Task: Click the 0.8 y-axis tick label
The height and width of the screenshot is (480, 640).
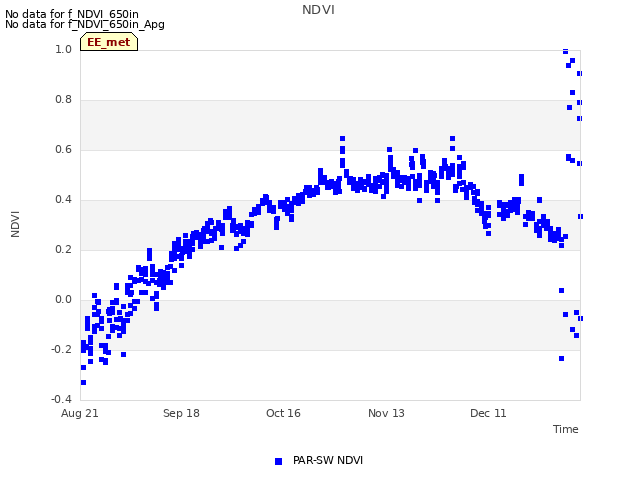Action: click(63, 100)
